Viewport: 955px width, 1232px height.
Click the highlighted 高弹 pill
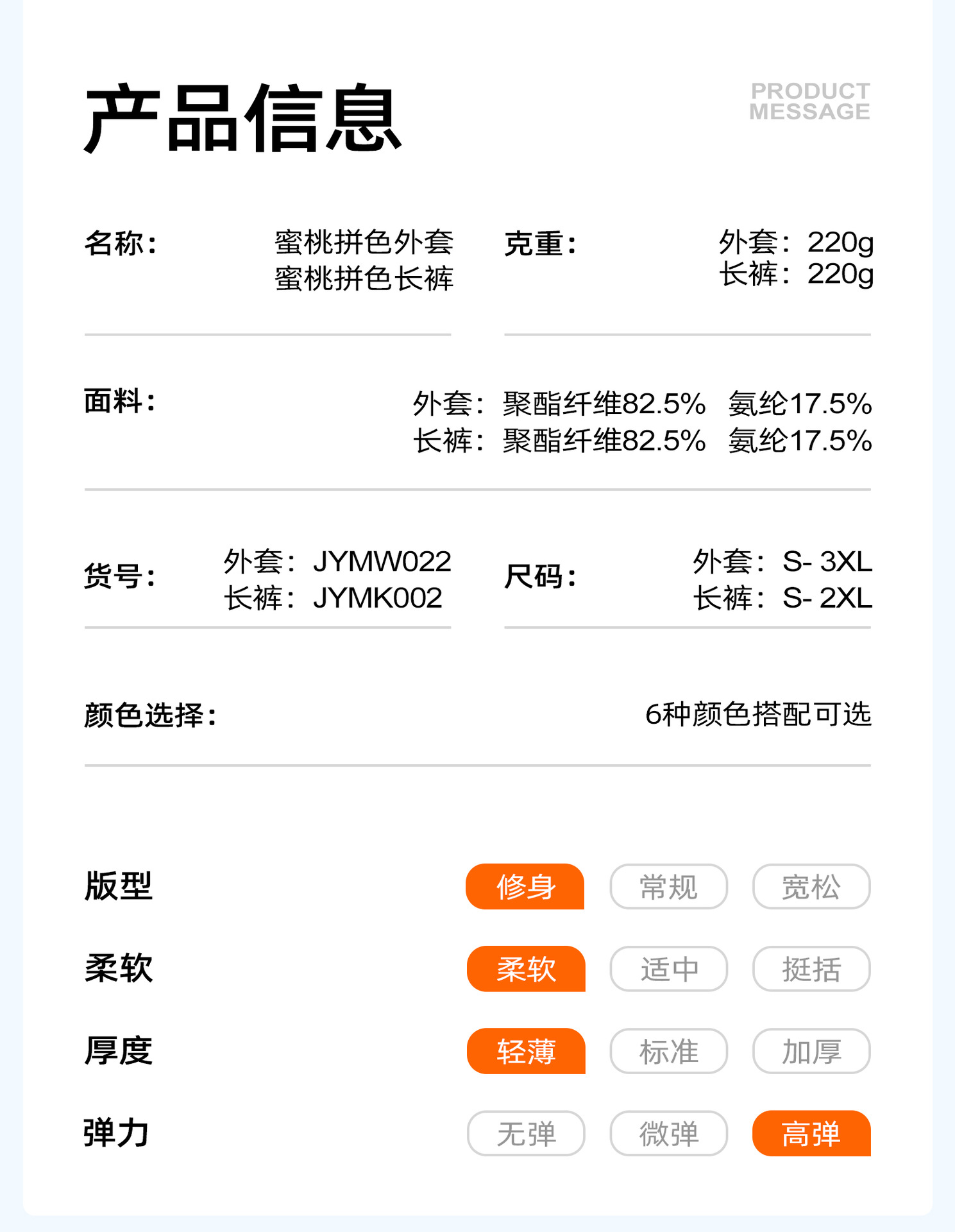click(811, 1133)
